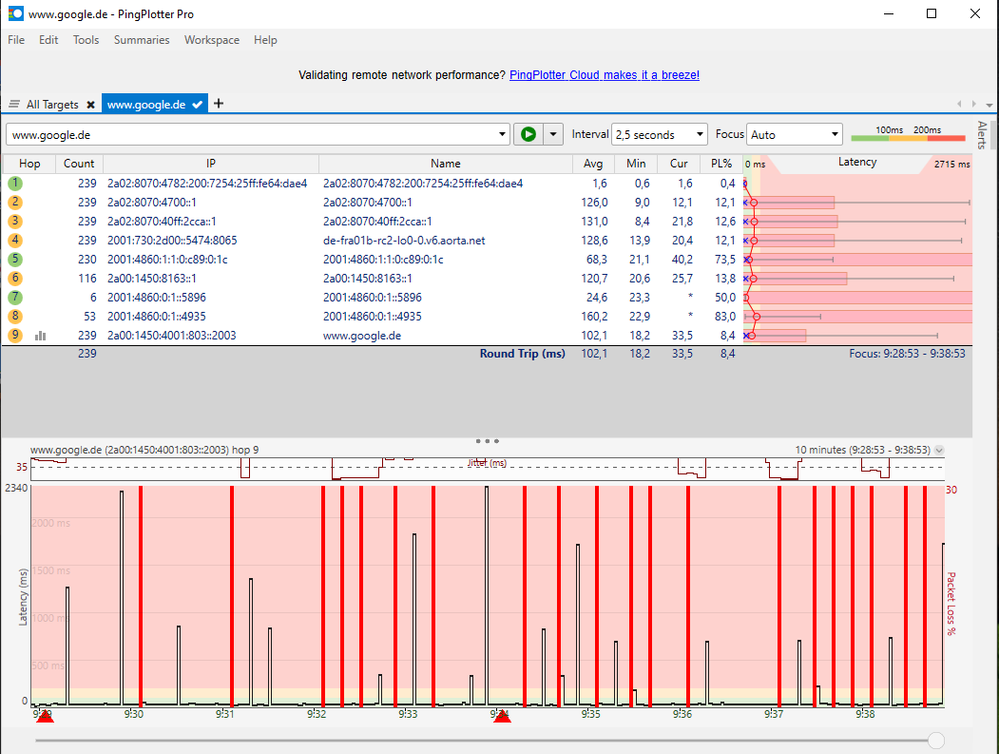This screenshot has width=999, height=754.
Task: Click the Min column header
Action: (x=636, y=163)
